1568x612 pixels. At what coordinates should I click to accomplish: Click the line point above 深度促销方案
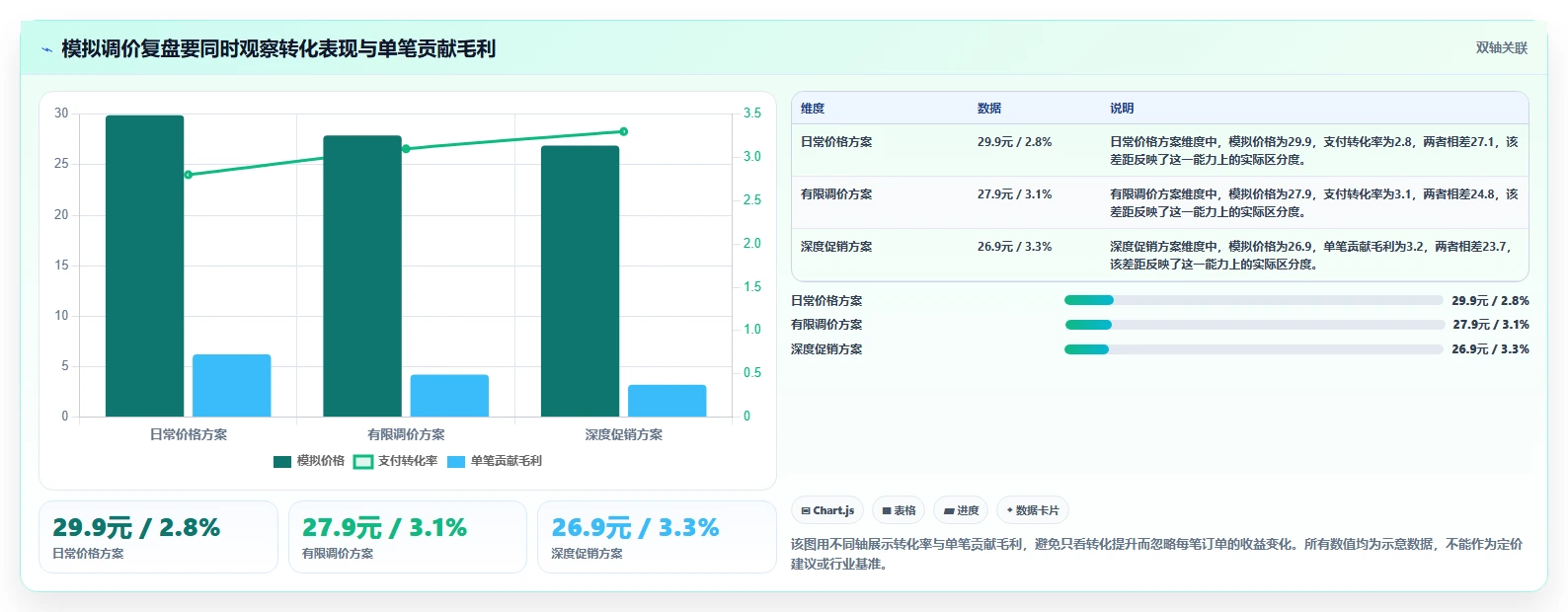pos(624,131)
